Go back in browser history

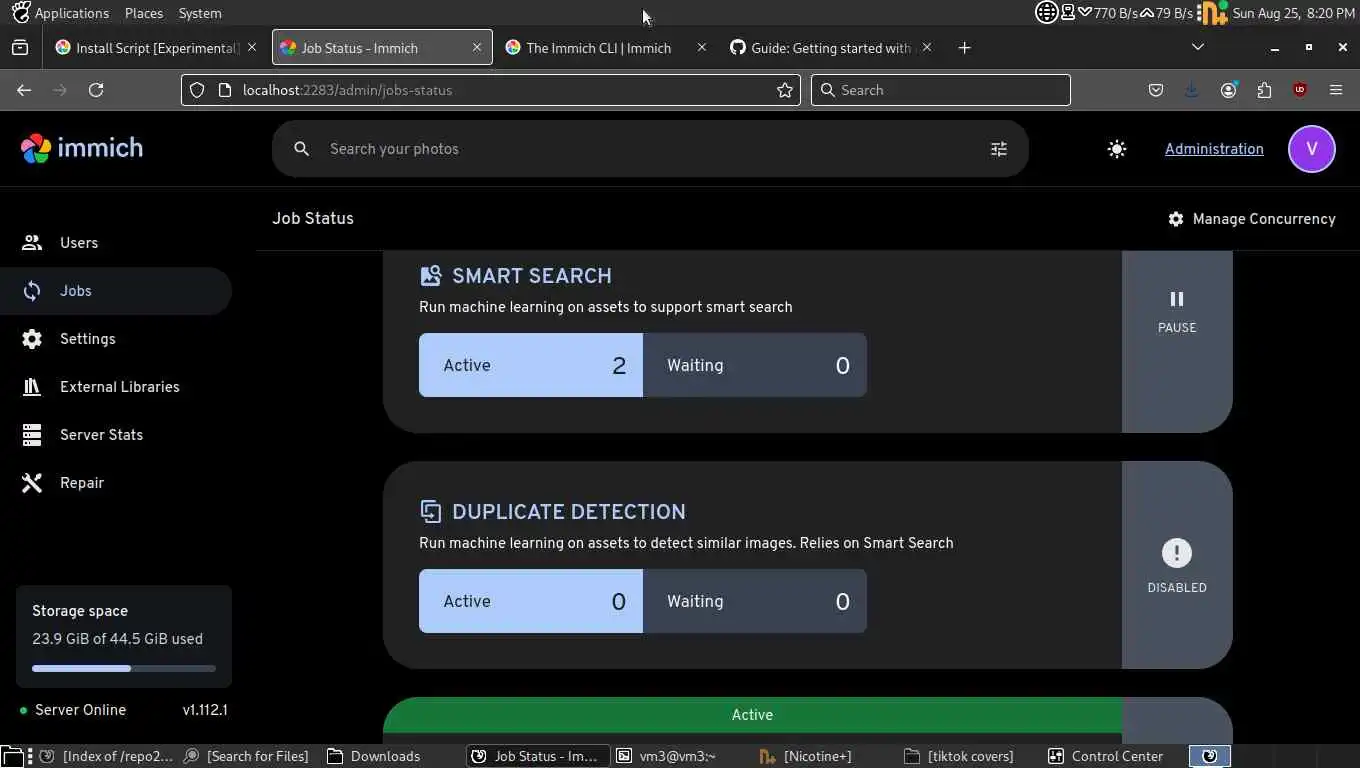[24, 90]
